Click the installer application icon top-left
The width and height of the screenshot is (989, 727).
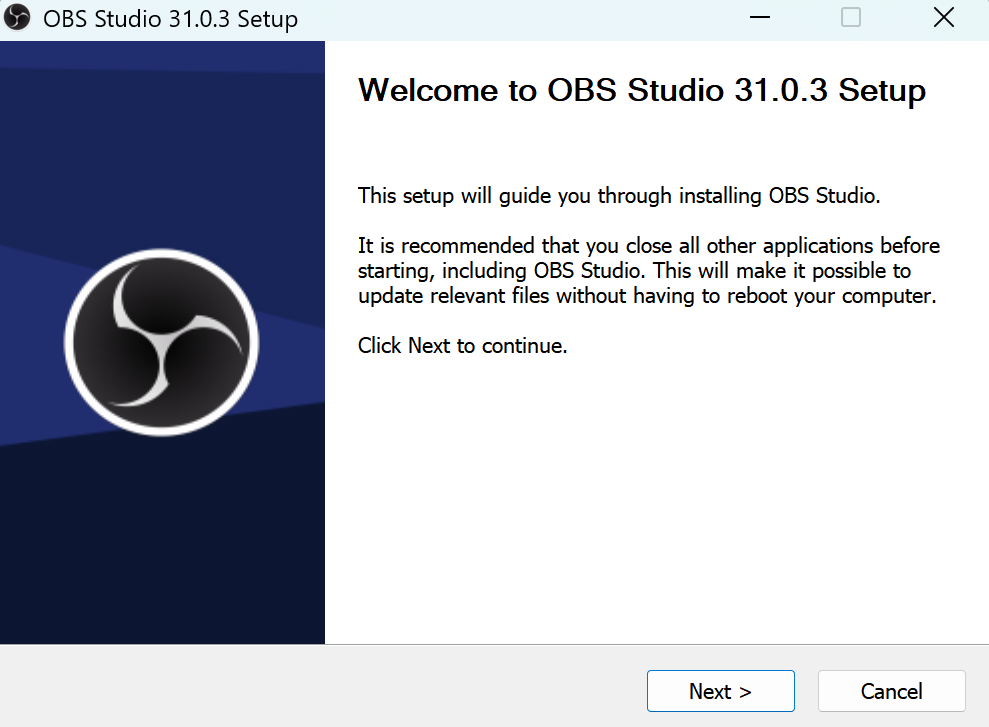[17, 17]
